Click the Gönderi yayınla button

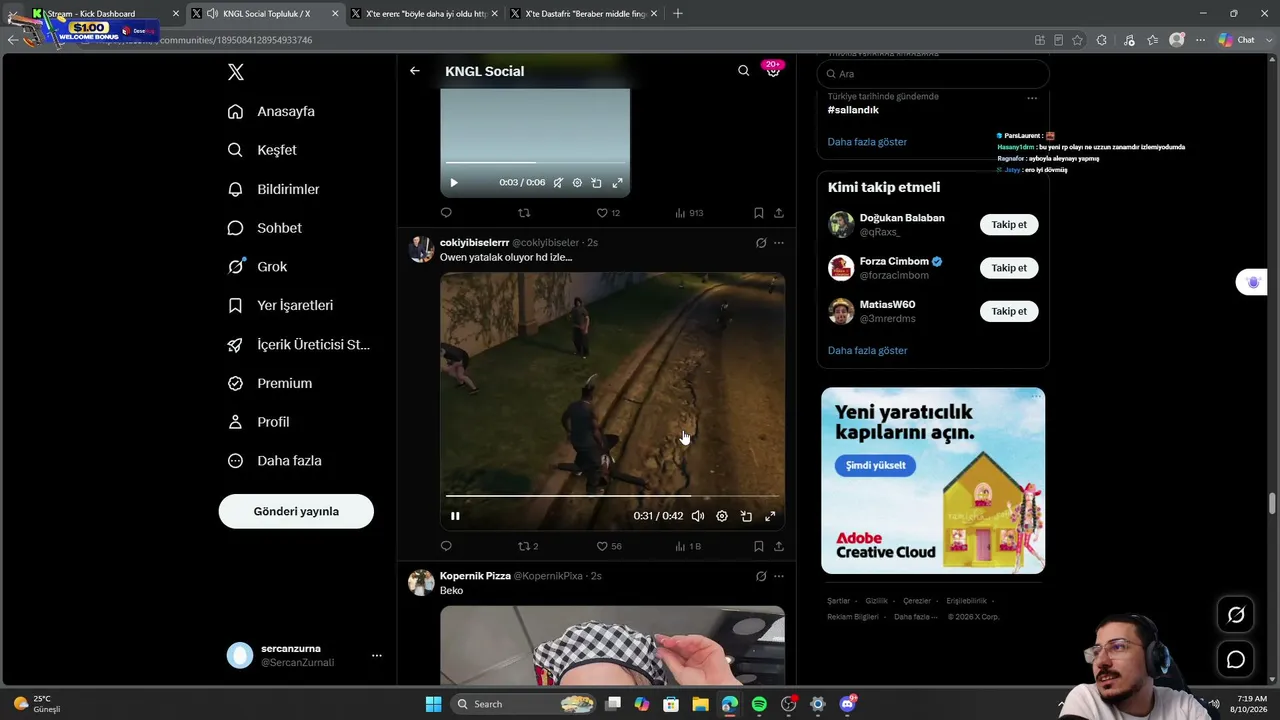click(296, 511)
